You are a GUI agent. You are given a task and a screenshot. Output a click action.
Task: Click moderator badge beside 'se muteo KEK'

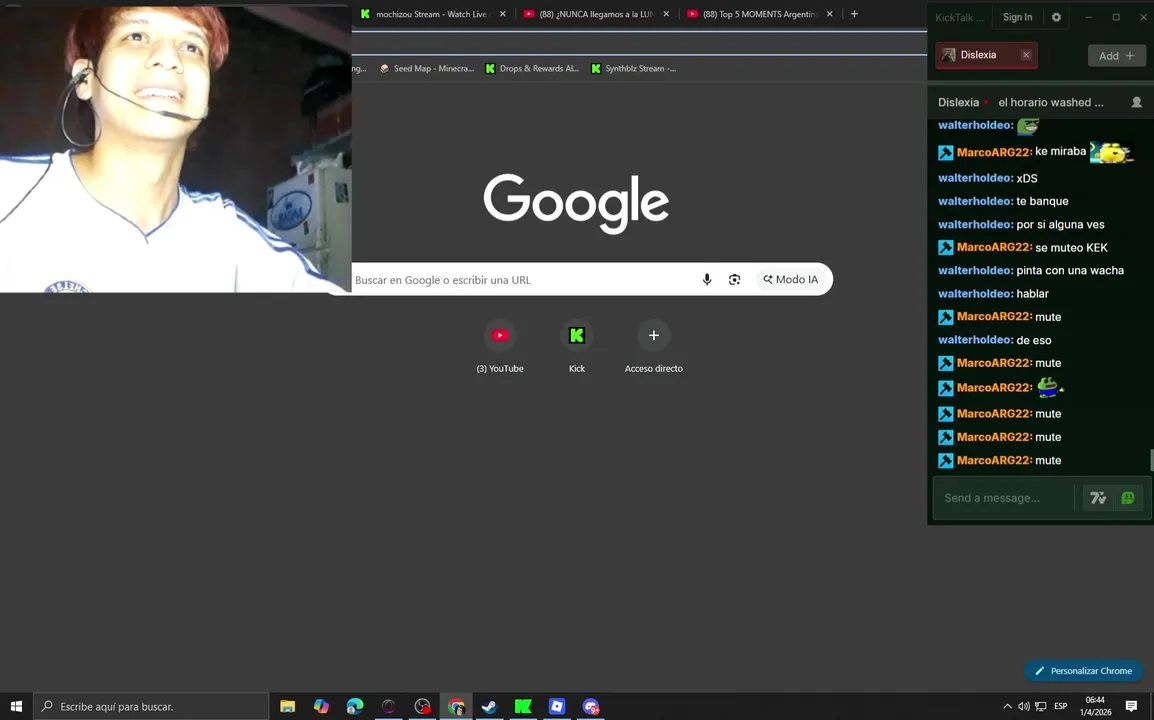point(946,247)
